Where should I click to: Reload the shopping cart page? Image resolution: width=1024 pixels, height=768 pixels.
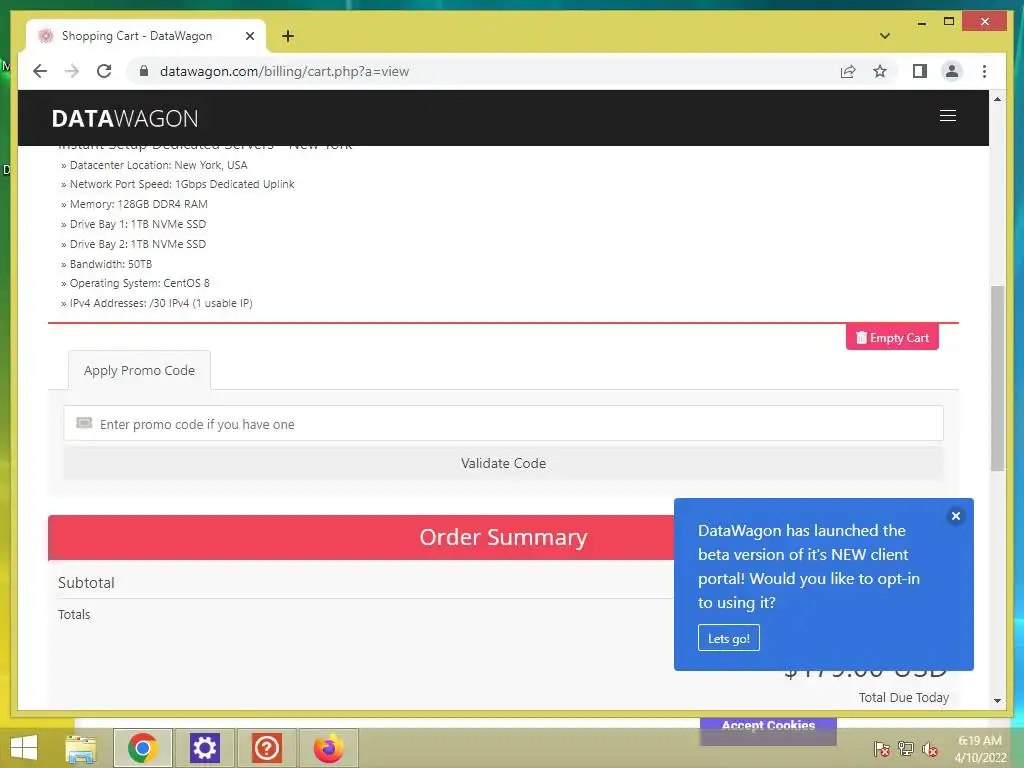104,71
